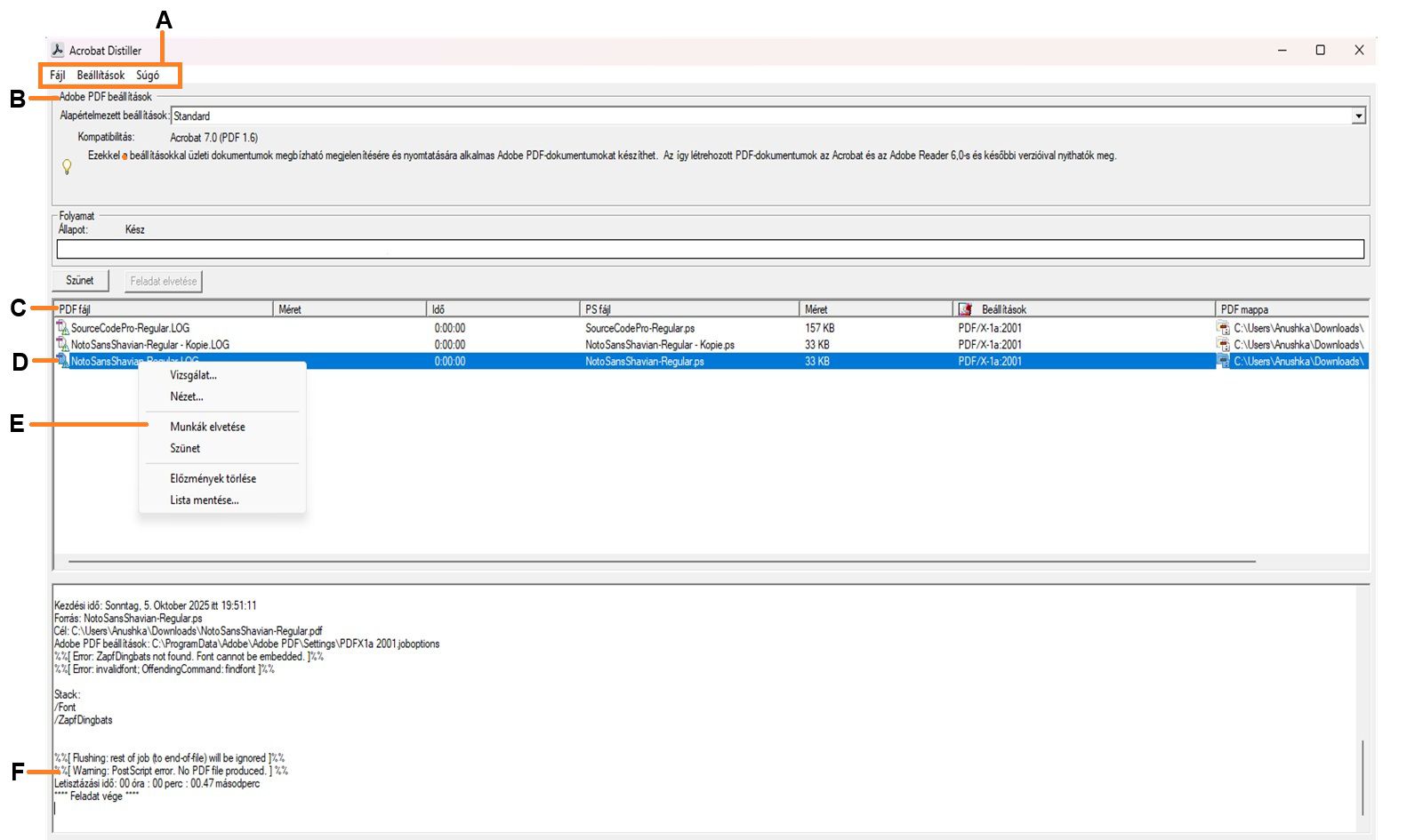Click the lightbulb hint icon
The width and height of the screenshot is (1423, 840).
(x=67, y=166)
